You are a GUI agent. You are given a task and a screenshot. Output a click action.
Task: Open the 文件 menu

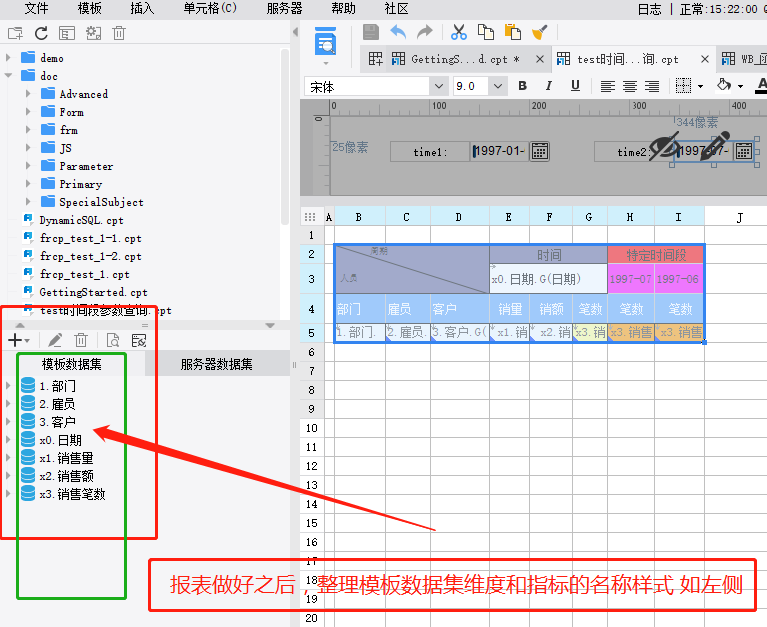click(36, 8)
